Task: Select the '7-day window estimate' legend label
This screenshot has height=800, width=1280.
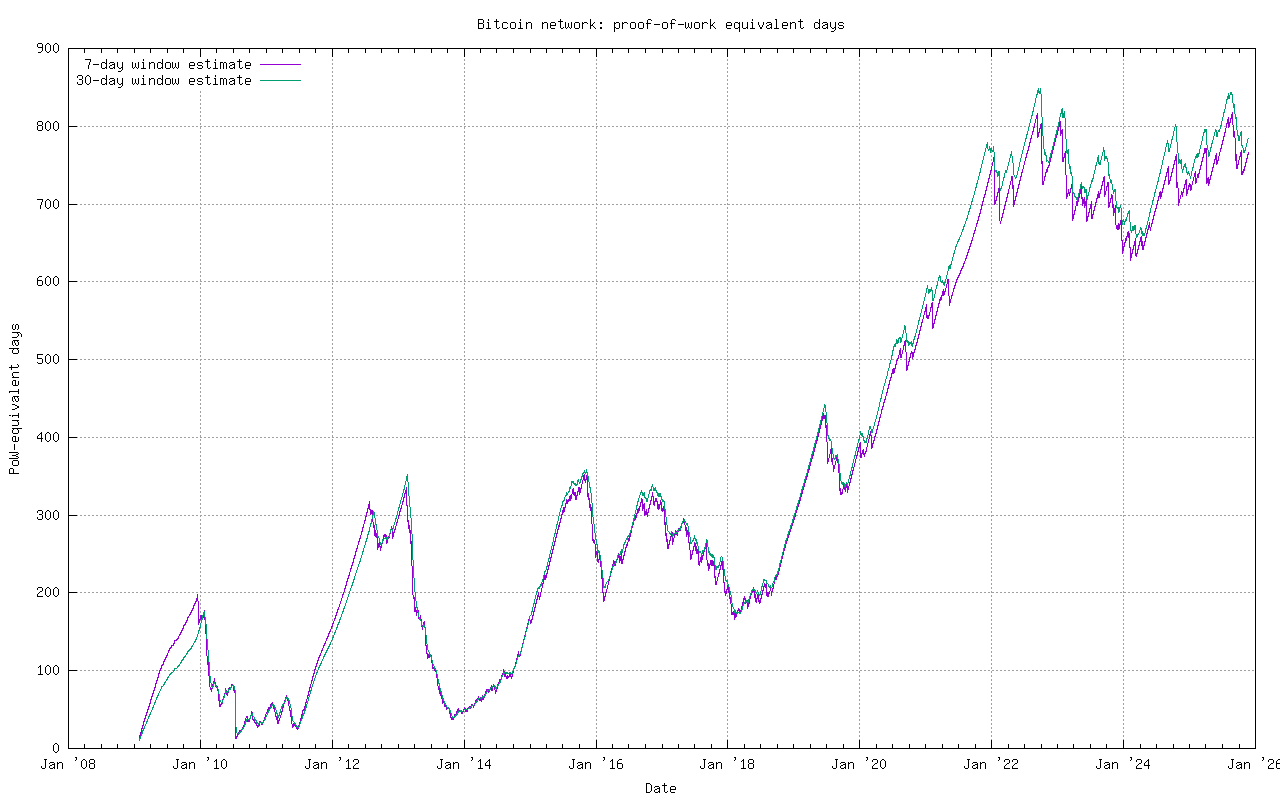Action: point(167,64)
